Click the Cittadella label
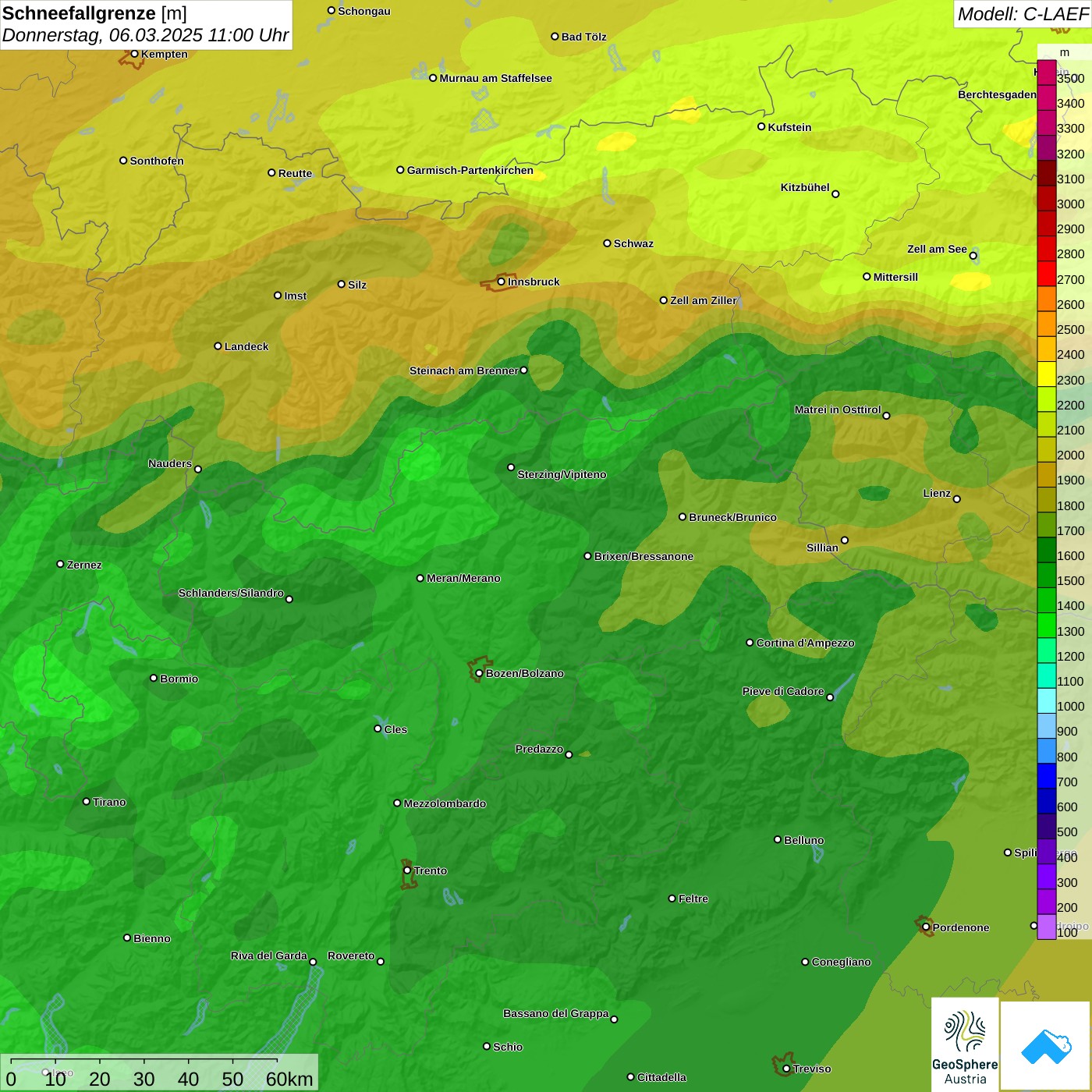Viewport: 1092px width, 1092px height. (661, 1077)
